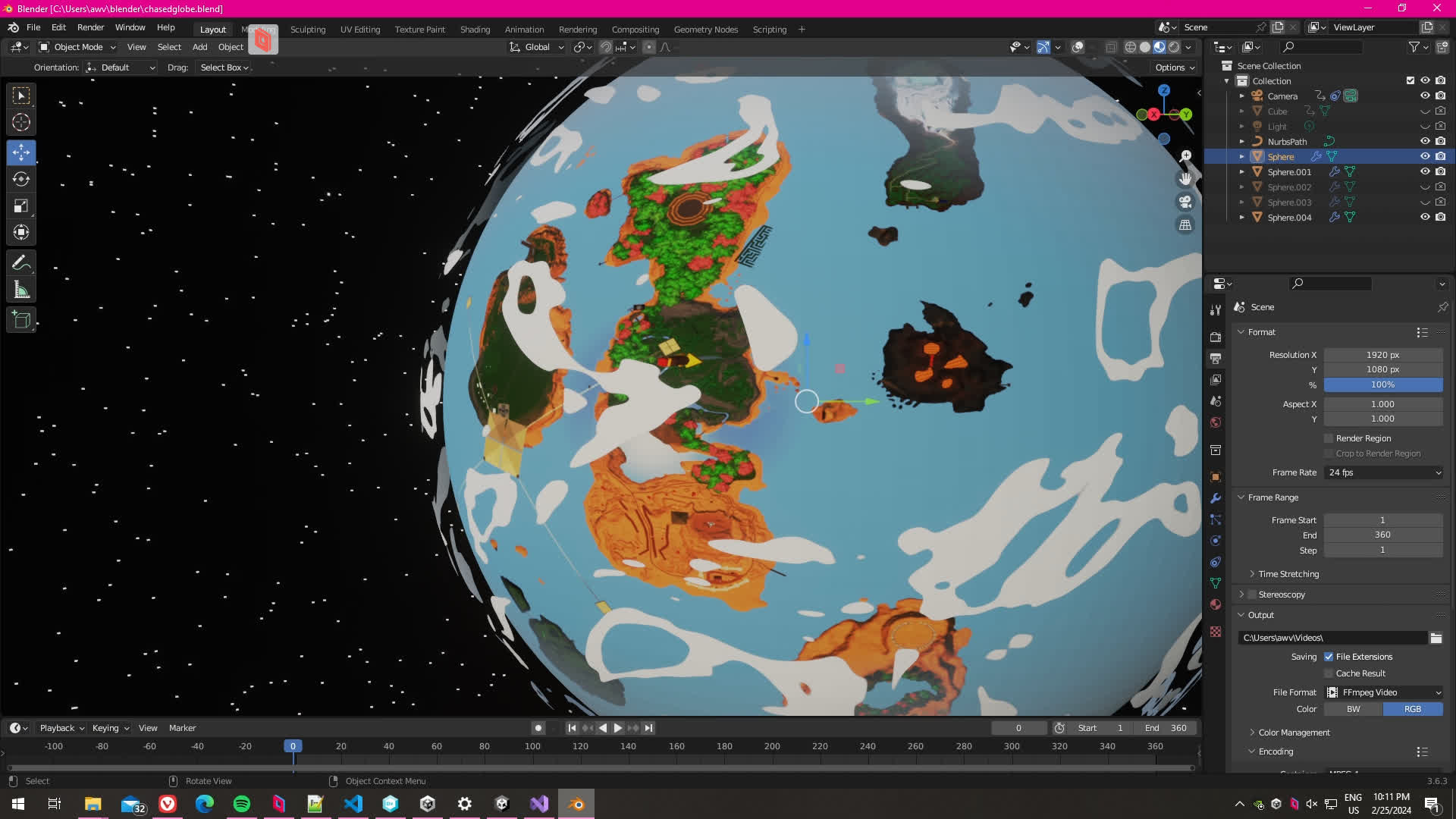Open the Frame Rate dropdown
This screenshot has width=1456, height=819.
pyautogui.click(x=1384, y=472)
